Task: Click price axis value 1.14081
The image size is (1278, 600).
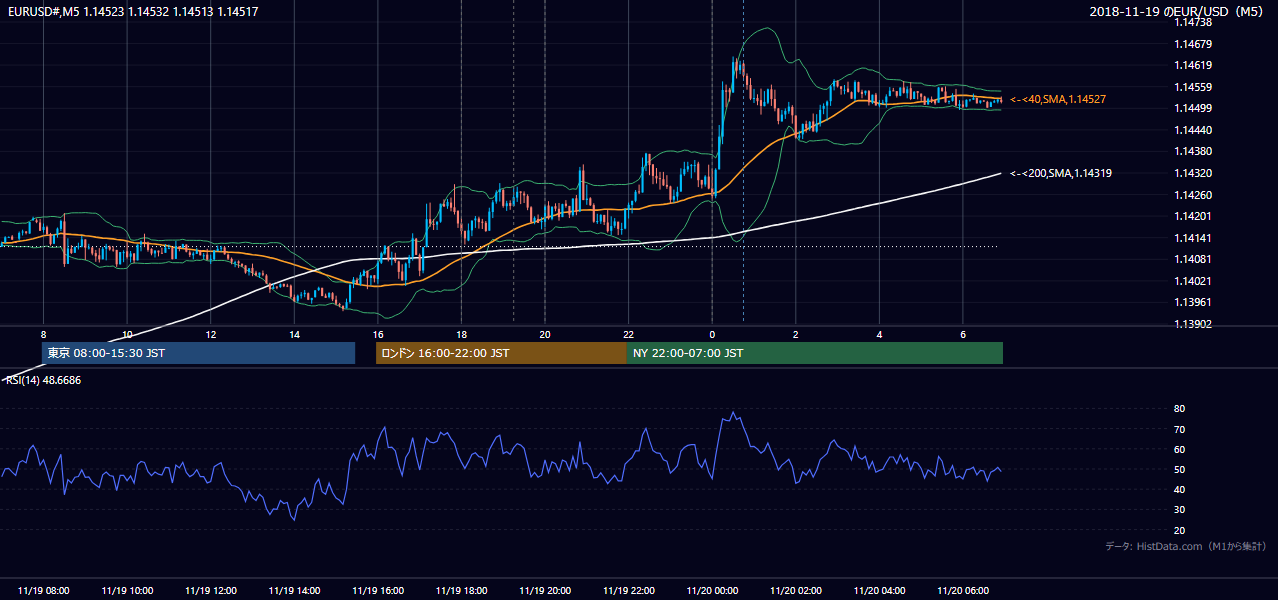Action: [1193, 259]
